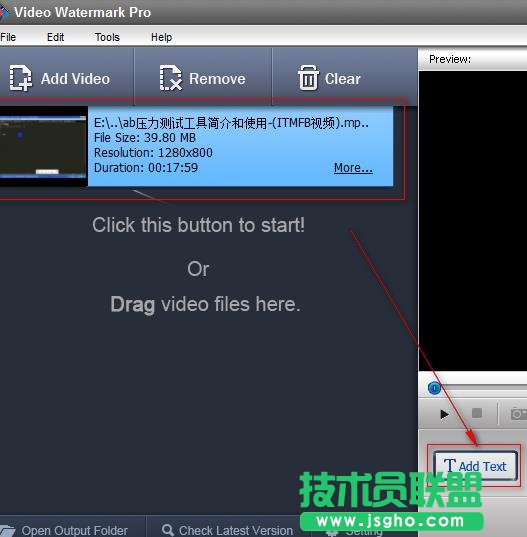Open the Edit menu

click(55, 37)
